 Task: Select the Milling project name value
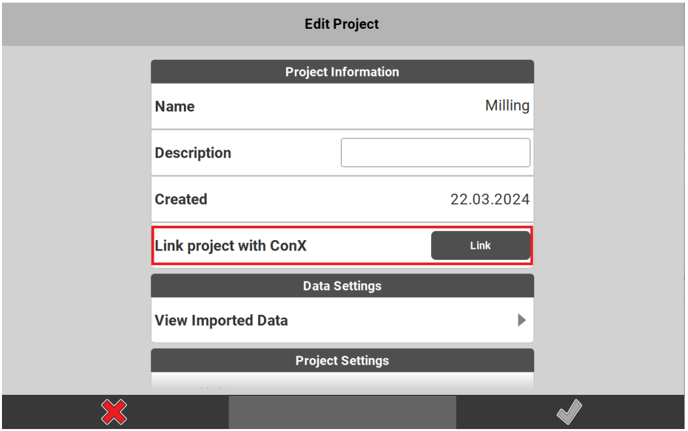coord(507,106)
